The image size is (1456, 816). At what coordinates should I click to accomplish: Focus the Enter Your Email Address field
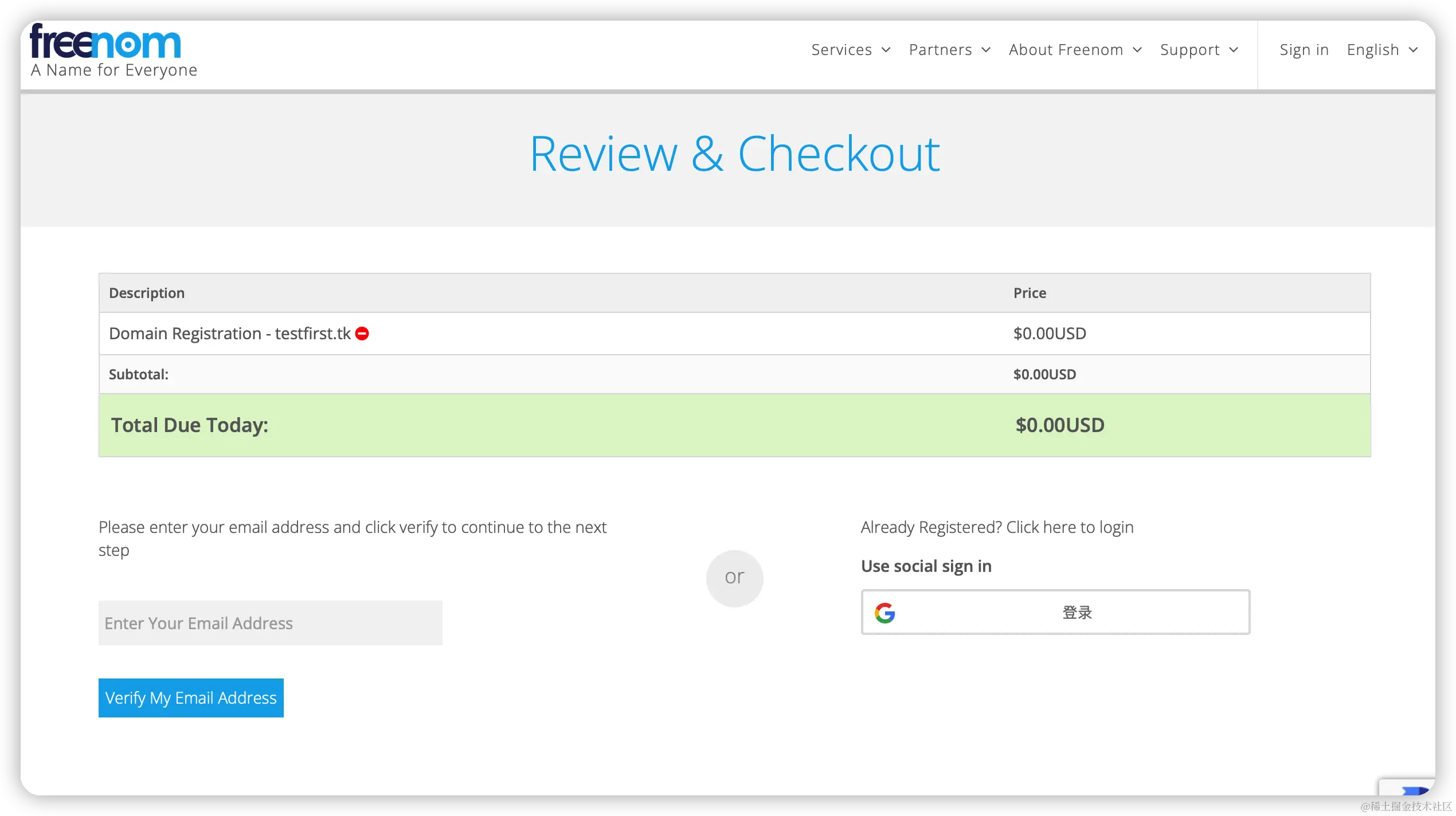[x=270, y=623]
